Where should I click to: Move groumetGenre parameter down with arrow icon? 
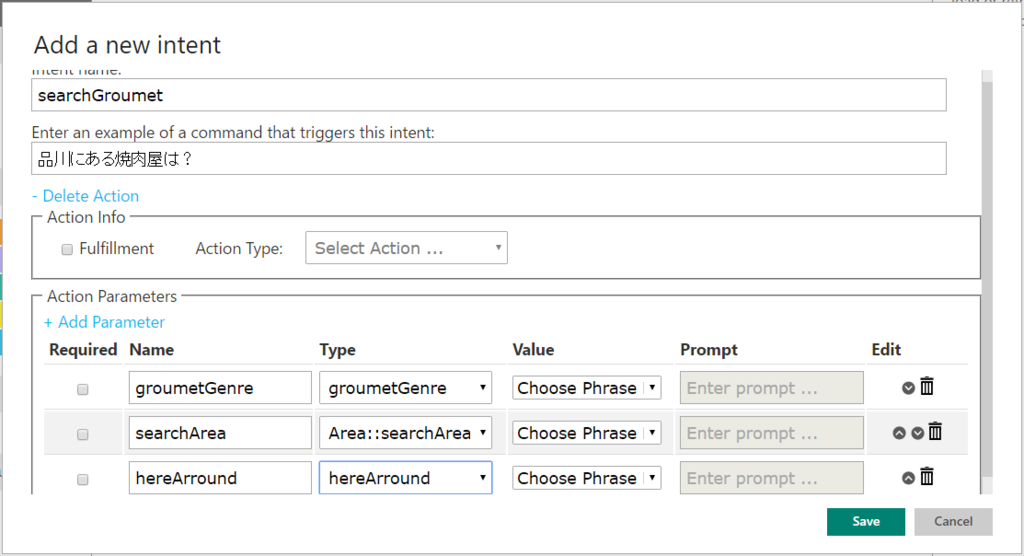click(x=909, y=388)
